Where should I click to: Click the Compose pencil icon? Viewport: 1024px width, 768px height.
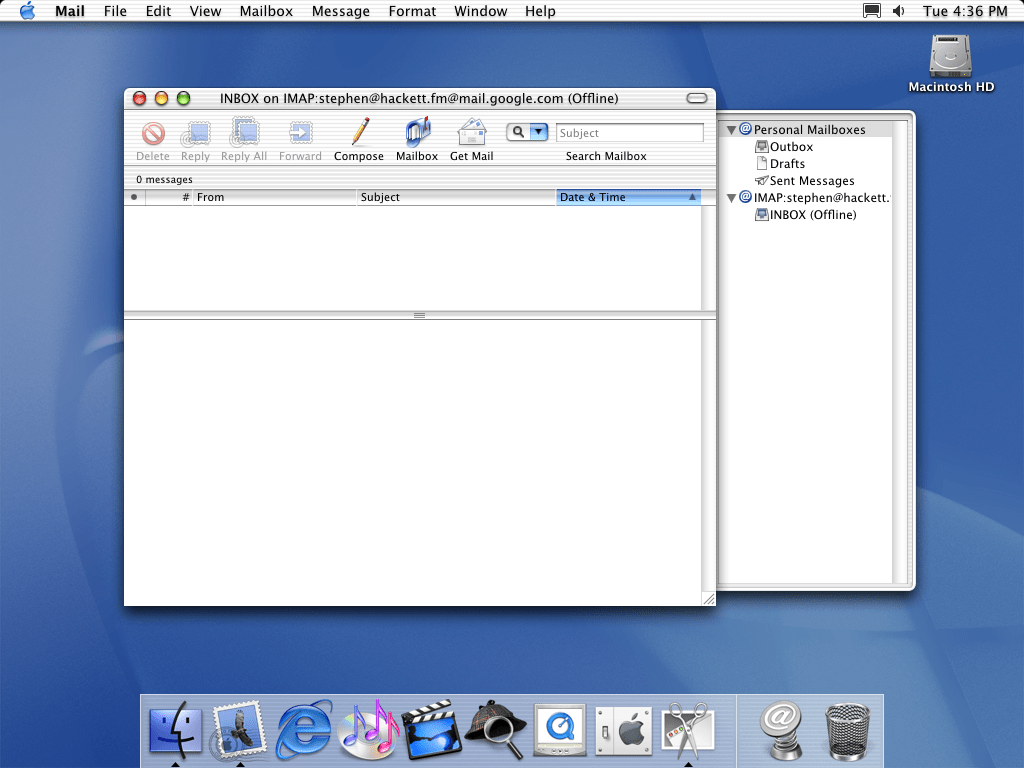359,133
